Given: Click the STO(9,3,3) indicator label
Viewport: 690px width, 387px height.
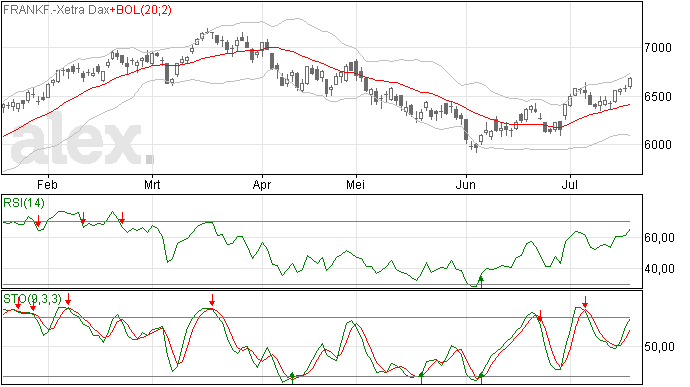Looking at the screenshot, I should (x=32, y=299).
